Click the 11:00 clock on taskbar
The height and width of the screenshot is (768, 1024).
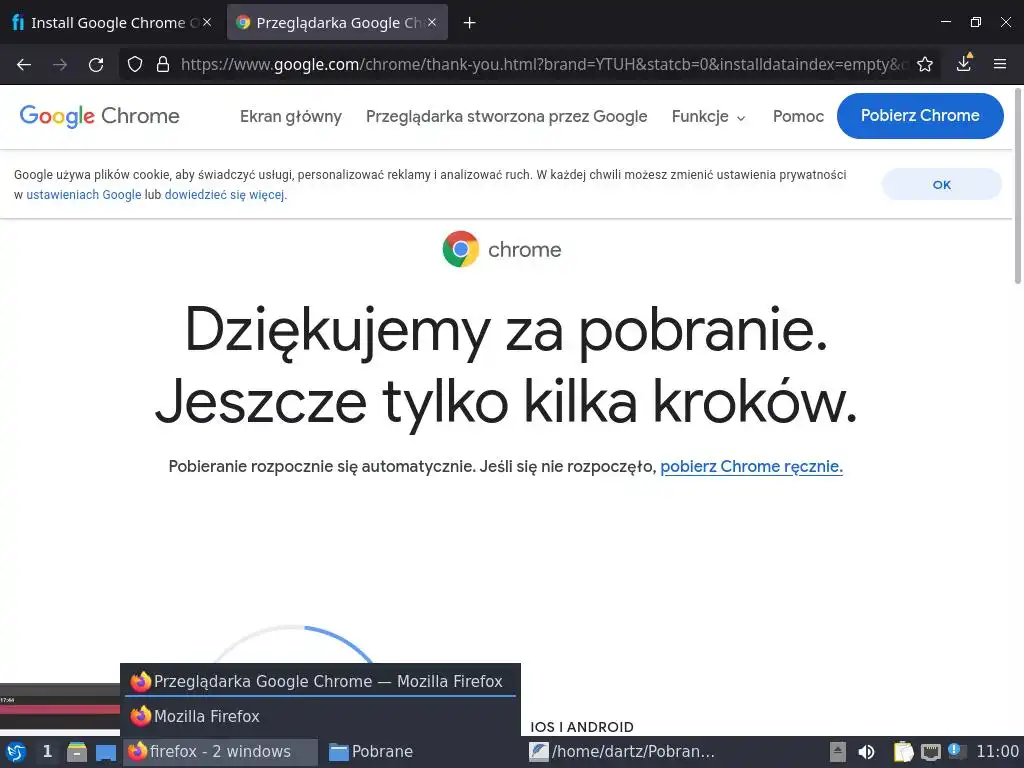[x=997, y=752]
